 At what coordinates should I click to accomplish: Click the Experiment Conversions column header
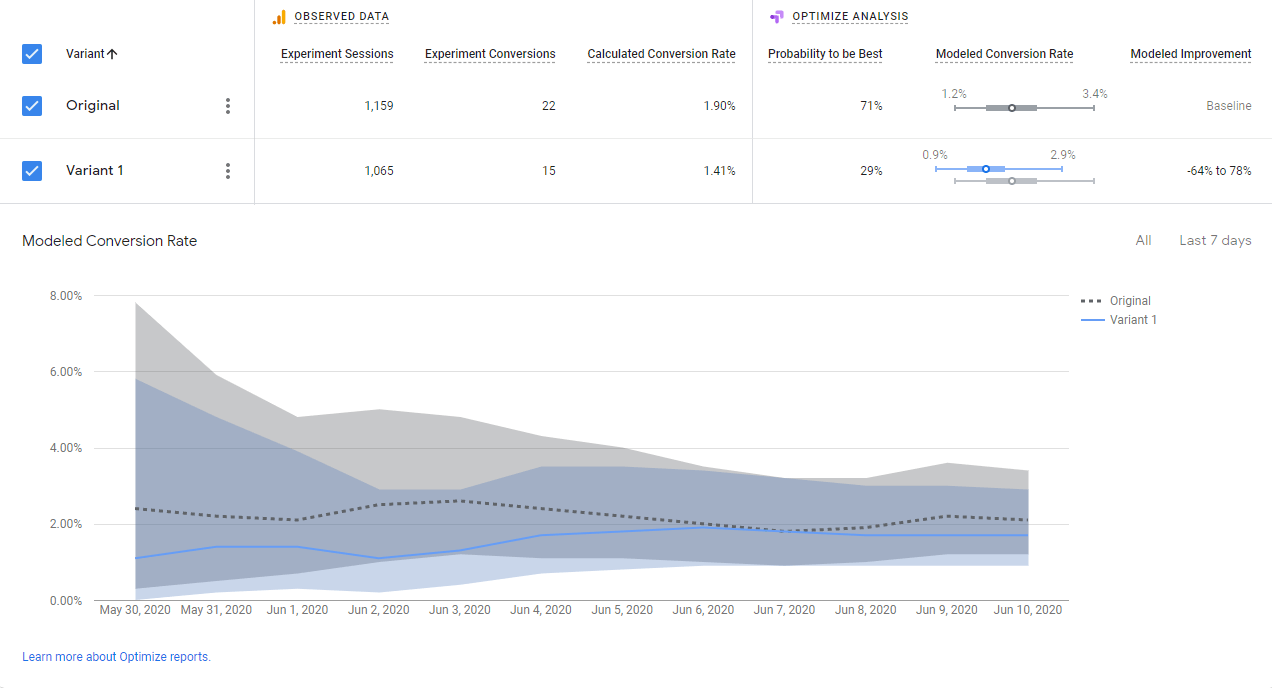(490, 54)
